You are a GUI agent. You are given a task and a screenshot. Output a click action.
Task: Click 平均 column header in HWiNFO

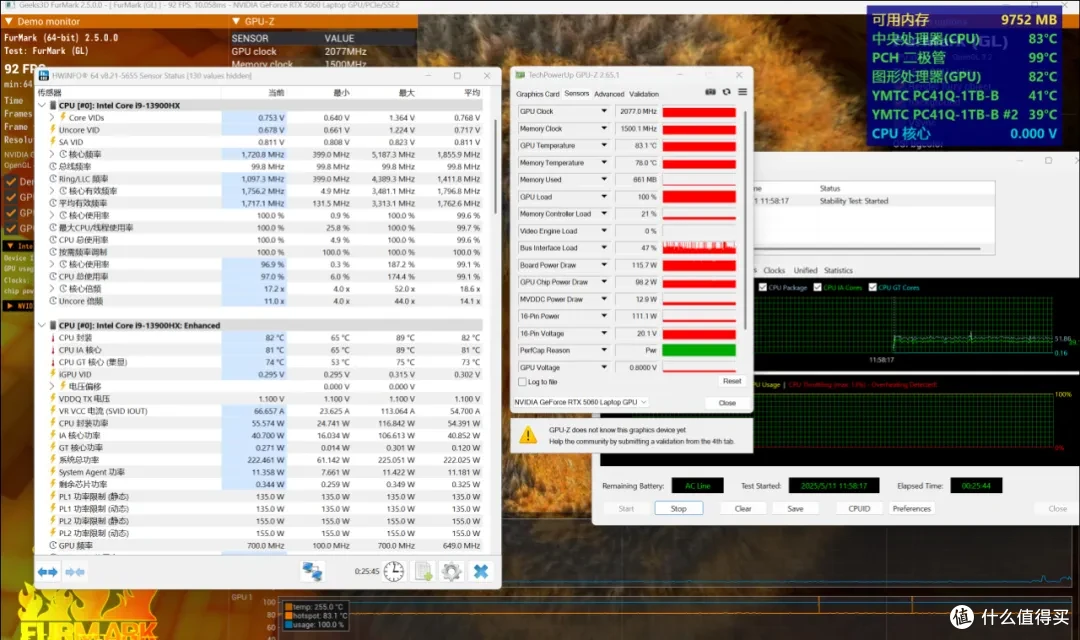(x=471, y=92)
